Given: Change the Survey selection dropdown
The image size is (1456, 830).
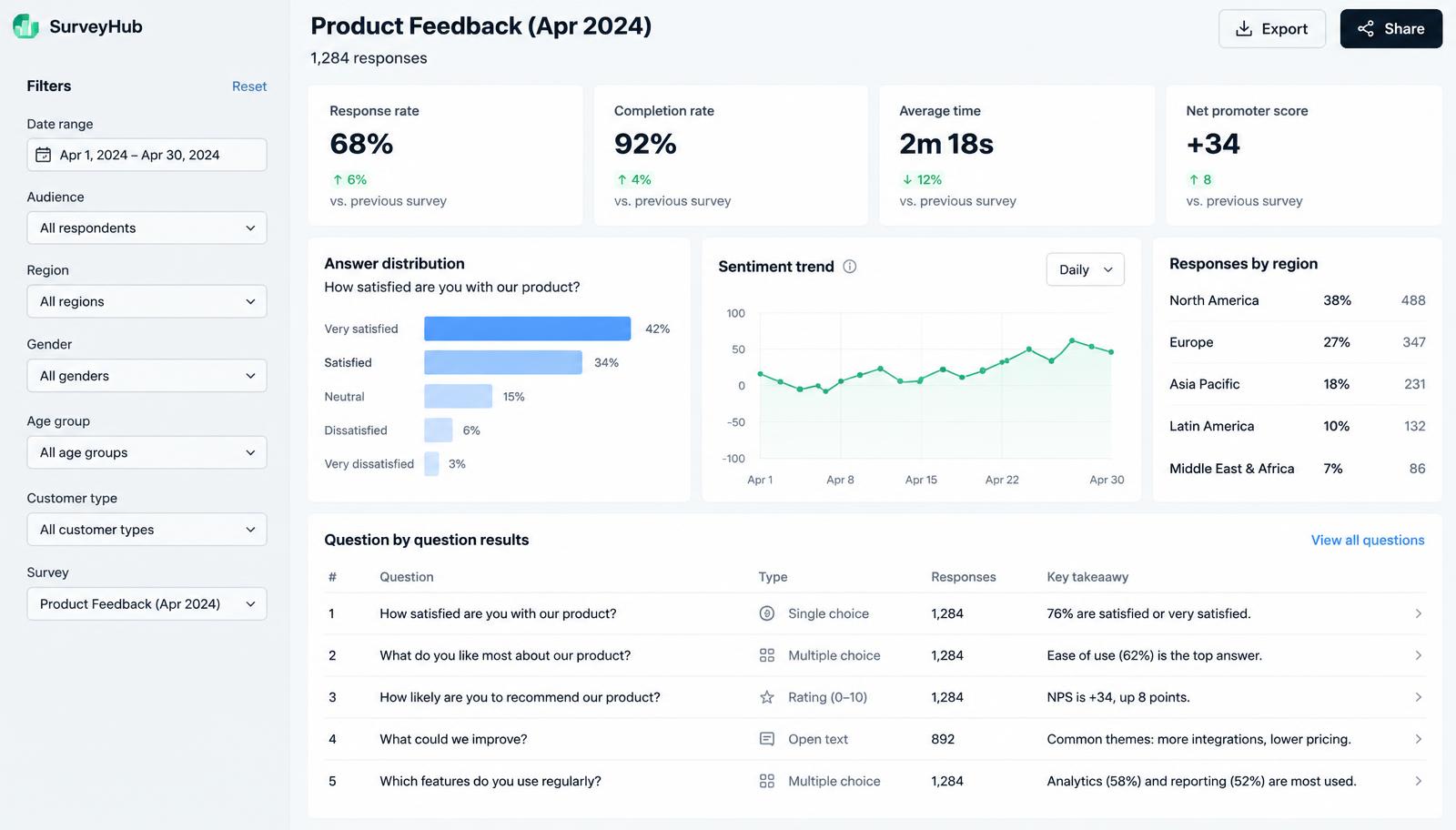Looking at the screenshot, I should [147, 603].
